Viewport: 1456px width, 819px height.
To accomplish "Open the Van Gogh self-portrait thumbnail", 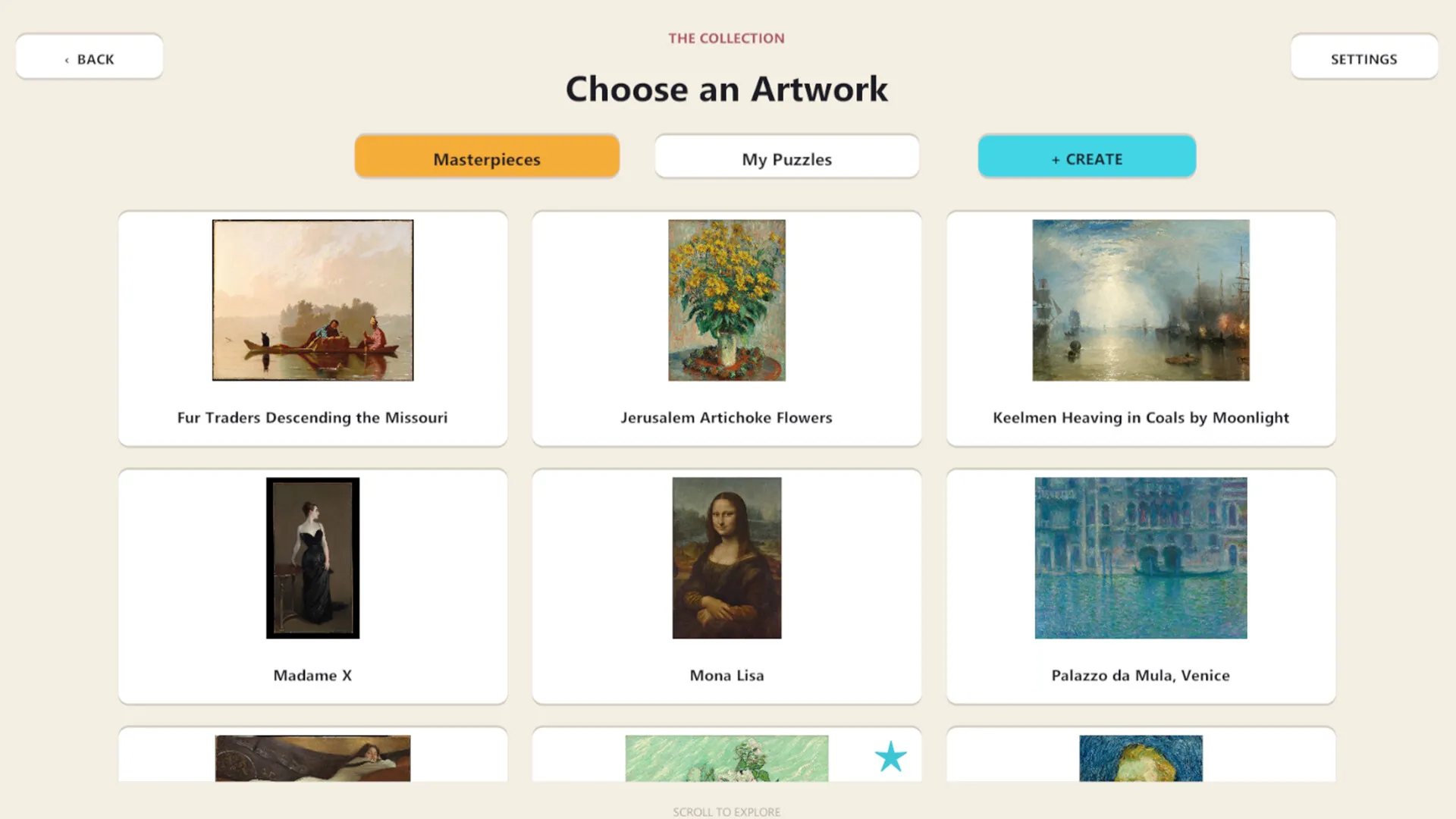I will (1141, 758).
